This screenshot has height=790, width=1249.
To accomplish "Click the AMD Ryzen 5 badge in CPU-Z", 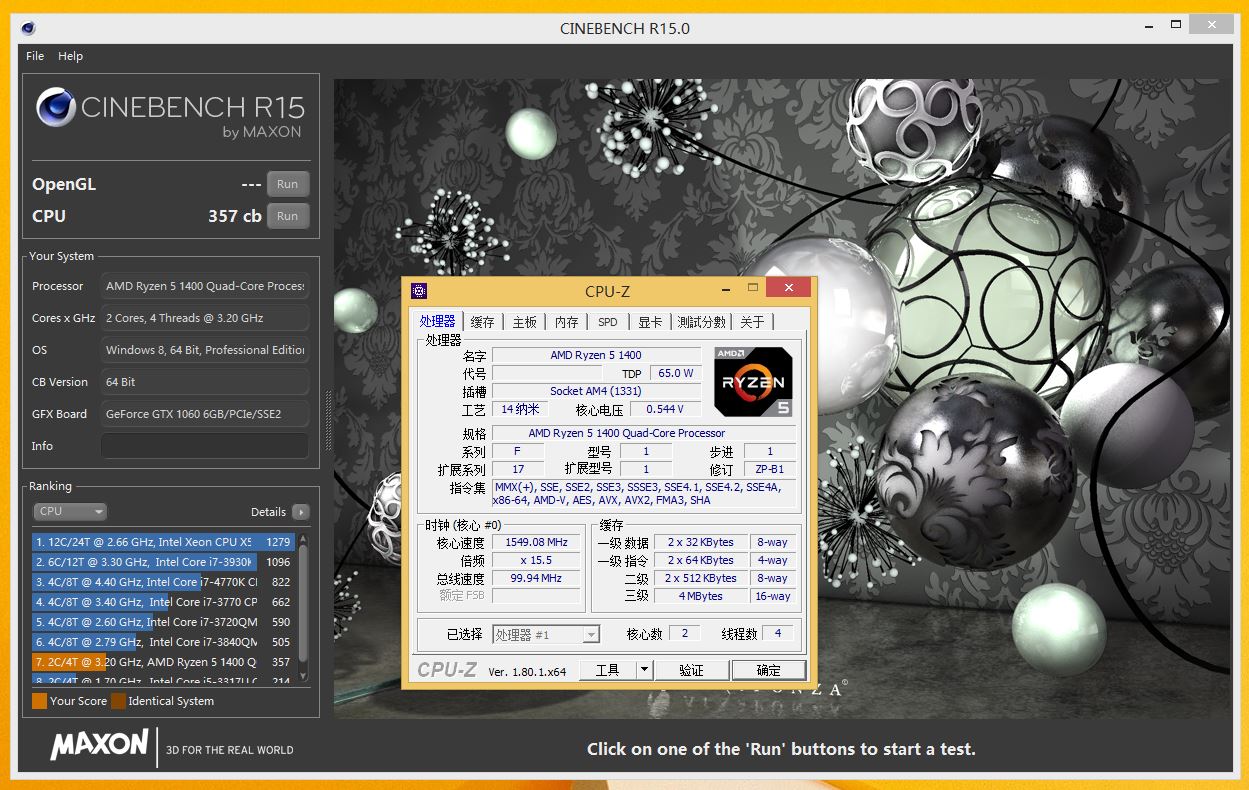I will [x=752, y=381].
